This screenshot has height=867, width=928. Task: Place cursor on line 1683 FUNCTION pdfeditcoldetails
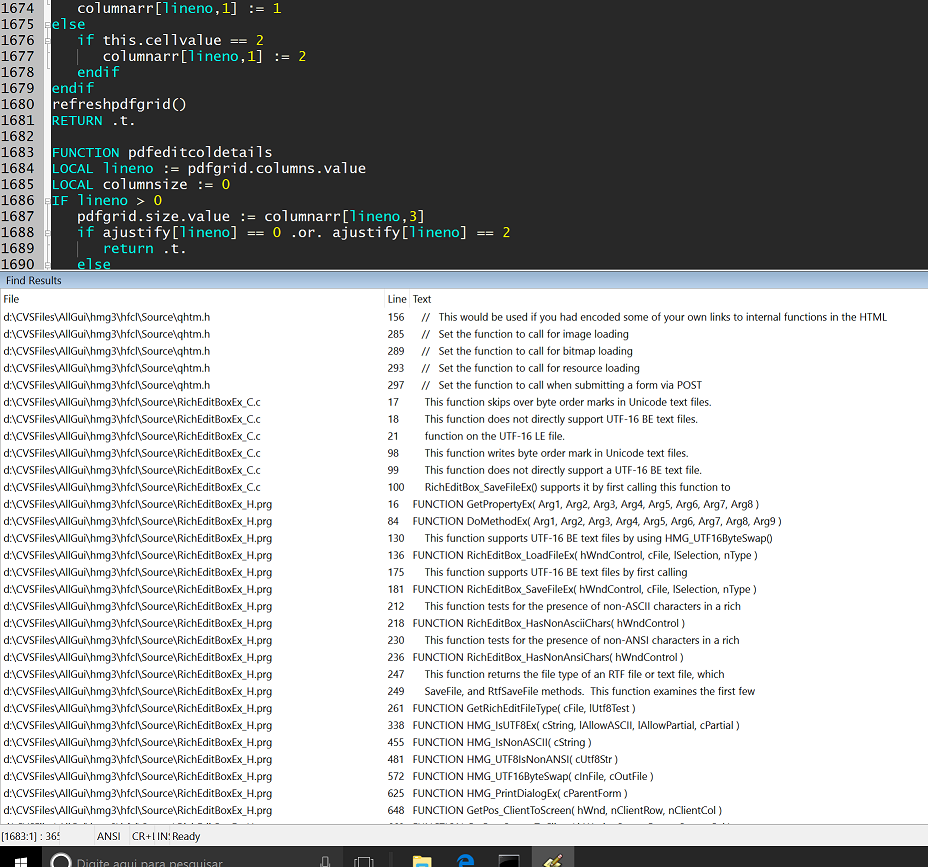pyautogui.click(x=162, y=152)
